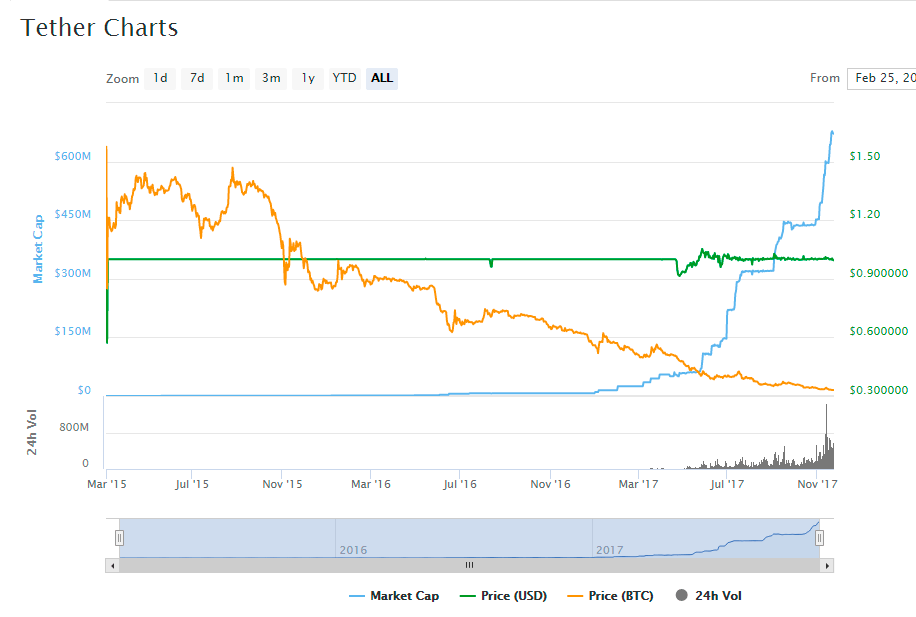916x617 pixels.
Task: Click the $150M market cap axis label
Action: coord(73,331)
